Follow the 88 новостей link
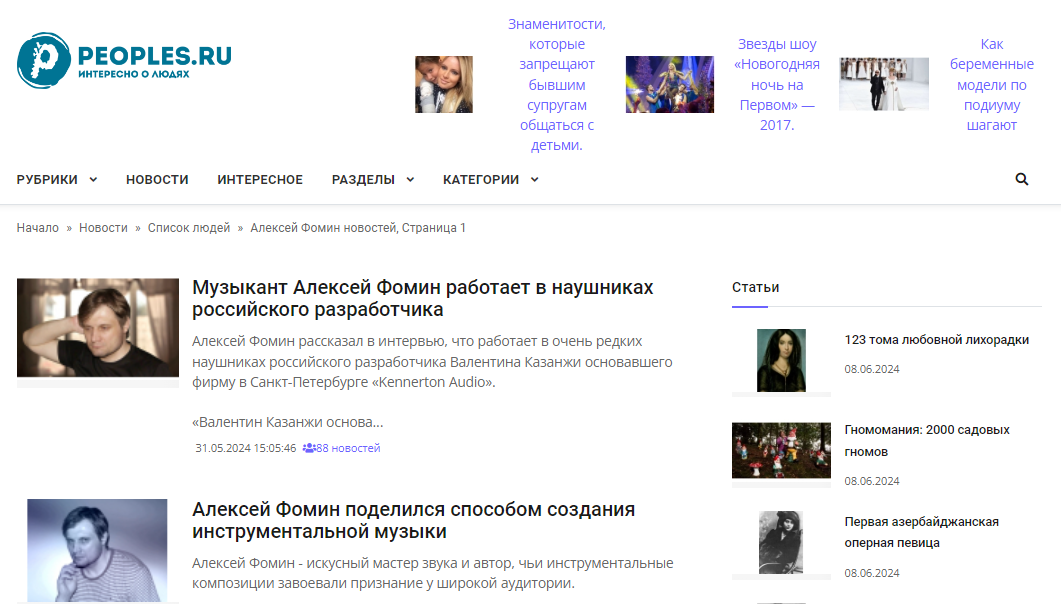Viewport: 1061px width, 604px height. tap(348, 448)
